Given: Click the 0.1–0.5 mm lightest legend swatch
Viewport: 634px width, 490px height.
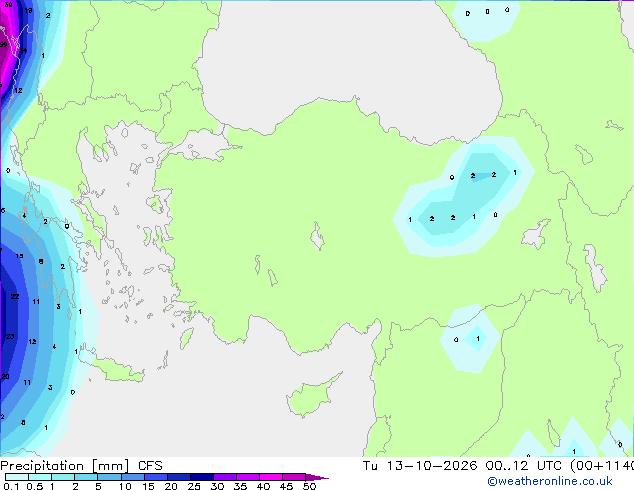Looking at the screenshot, I should 17,477.
